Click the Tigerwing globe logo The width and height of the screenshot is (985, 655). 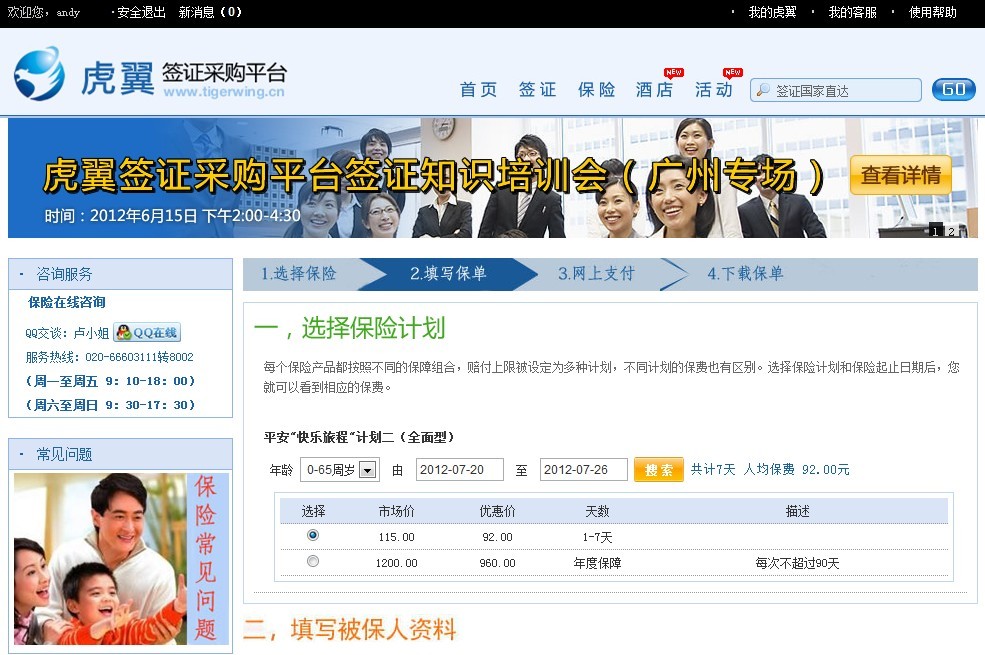(x=40, y=74)
